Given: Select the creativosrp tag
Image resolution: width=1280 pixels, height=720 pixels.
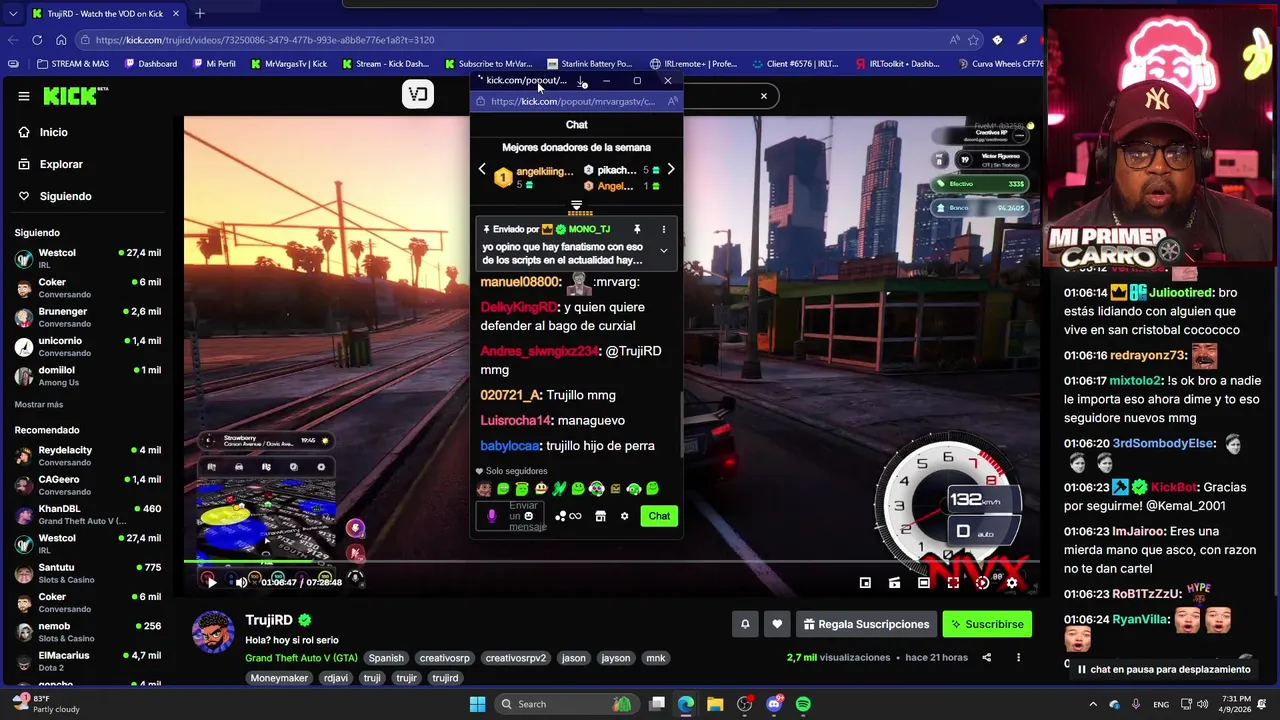Looking at the screenshot, I should click(x=445, y=658).
